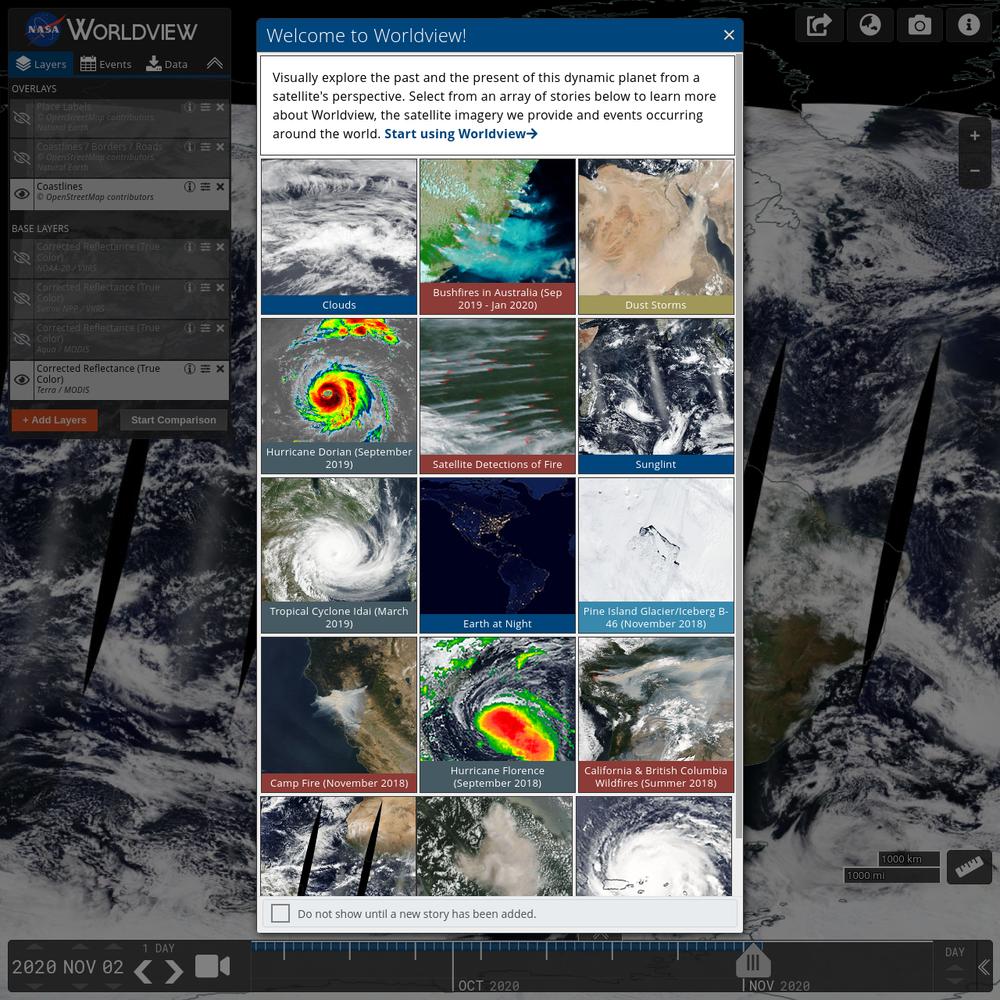Viewport: 1000px width, 1000px height.
Task: Show info for Terra / MODIS layer
Action: [189, 369]
